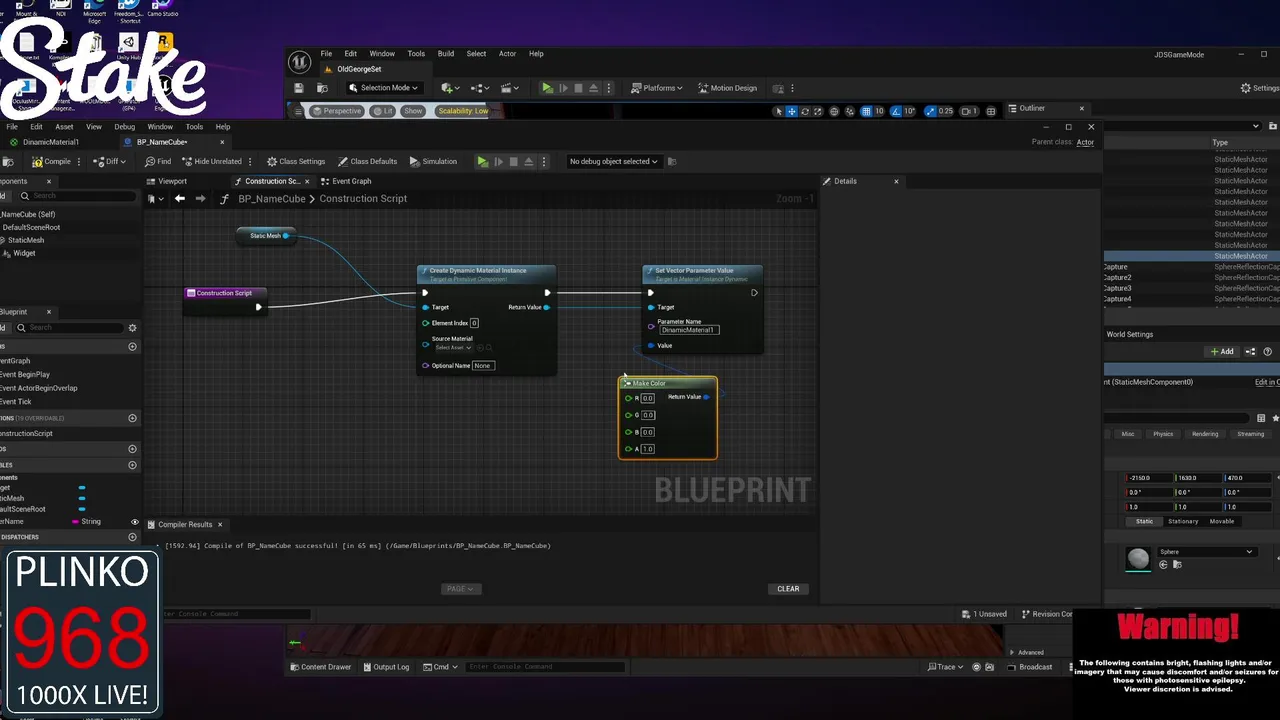
Task: Open Event BeginPlay in My Blueprint
Action: (x=26, y=374)
